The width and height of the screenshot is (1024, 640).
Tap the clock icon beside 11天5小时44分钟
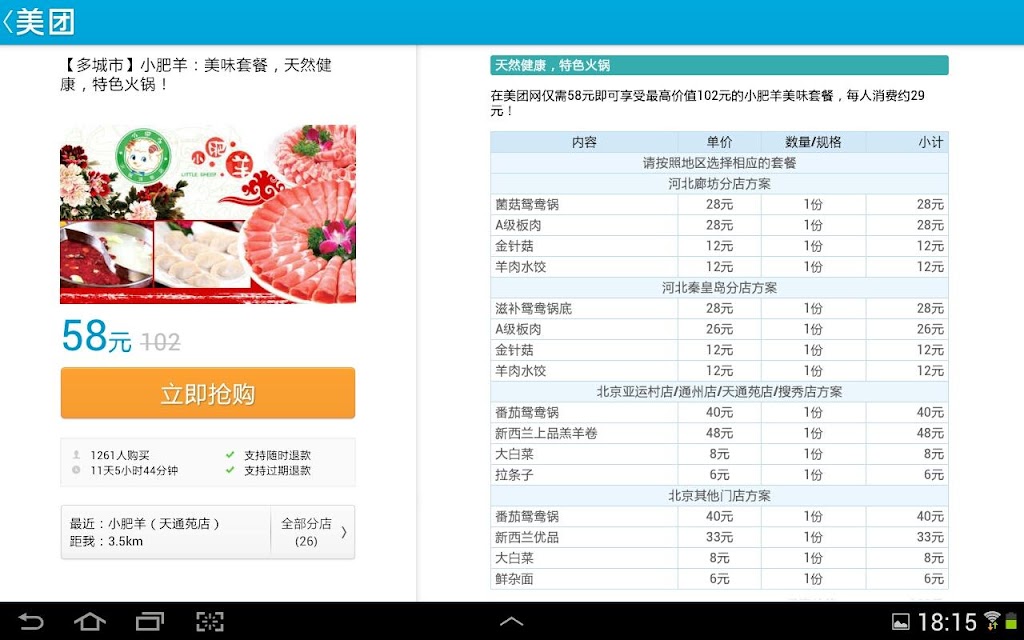pyautogui.click(x=76, y=470)
